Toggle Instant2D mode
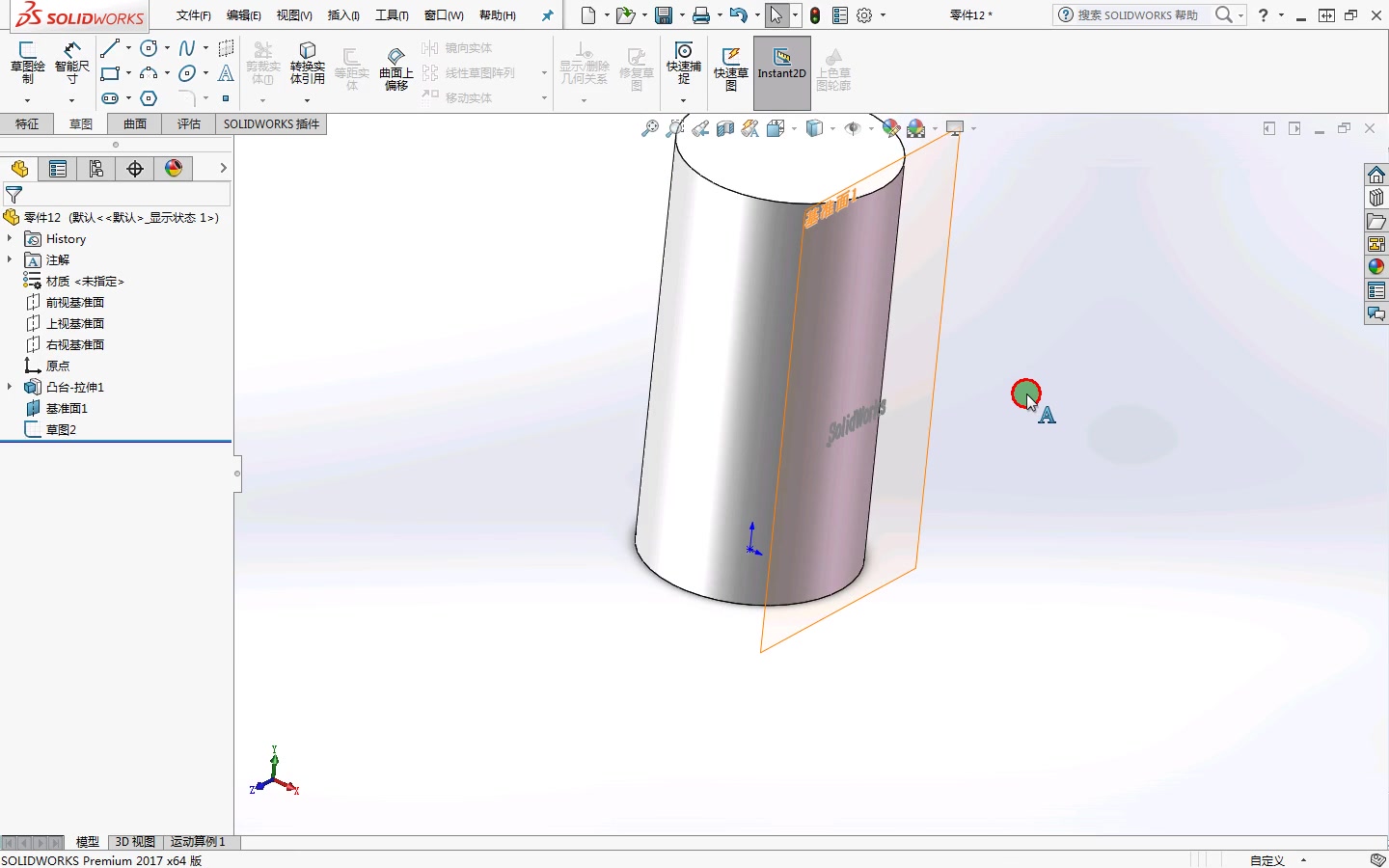The height and width of the screenshot is (868, 1389). (x=782, y=72)
